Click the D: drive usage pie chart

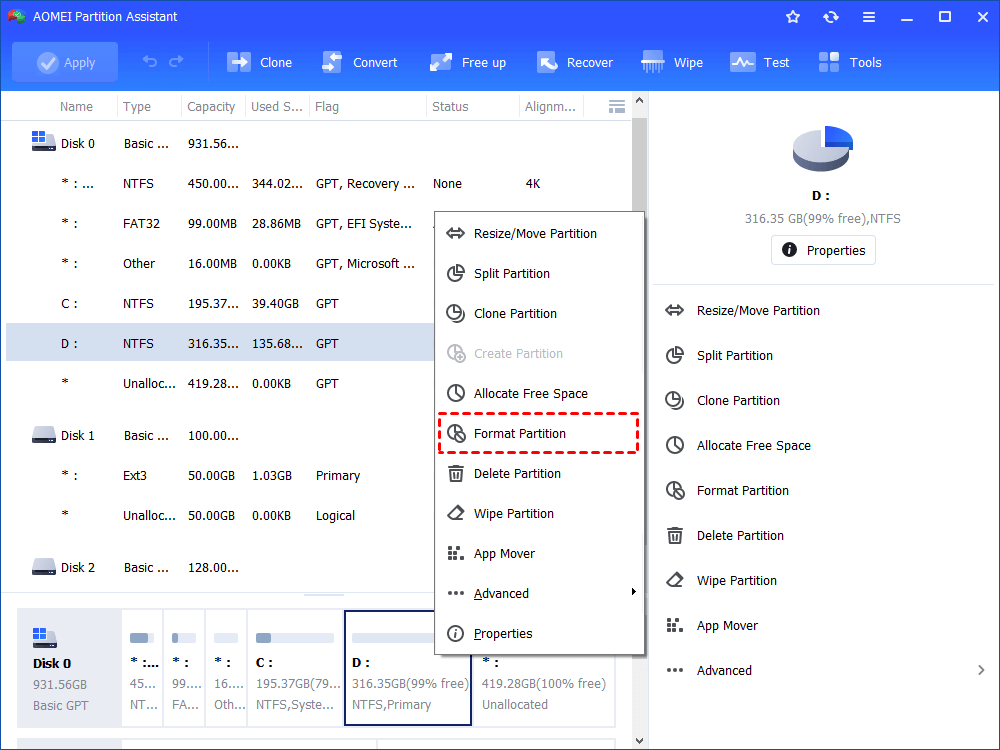pyautogui.click(x=822, y=148)
